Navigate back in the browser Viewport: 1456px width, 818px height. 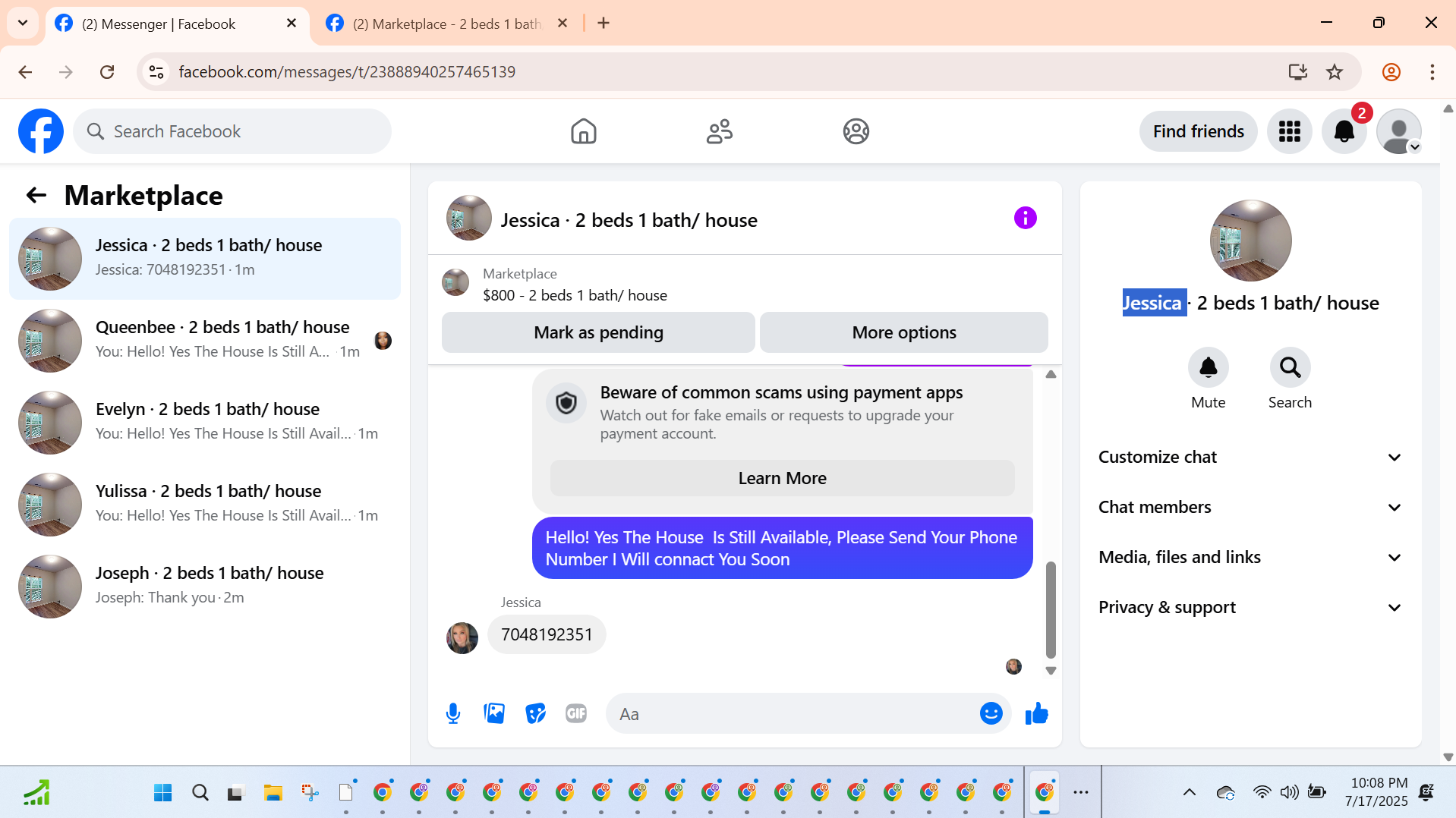25,72
